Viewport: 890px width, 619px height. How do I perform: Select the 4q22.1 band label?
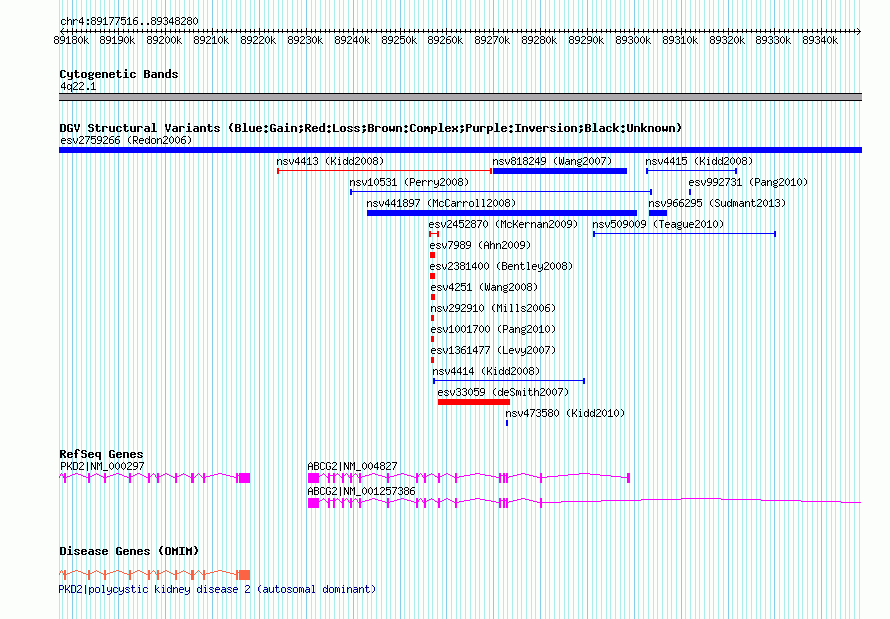(x=78, y=86)
